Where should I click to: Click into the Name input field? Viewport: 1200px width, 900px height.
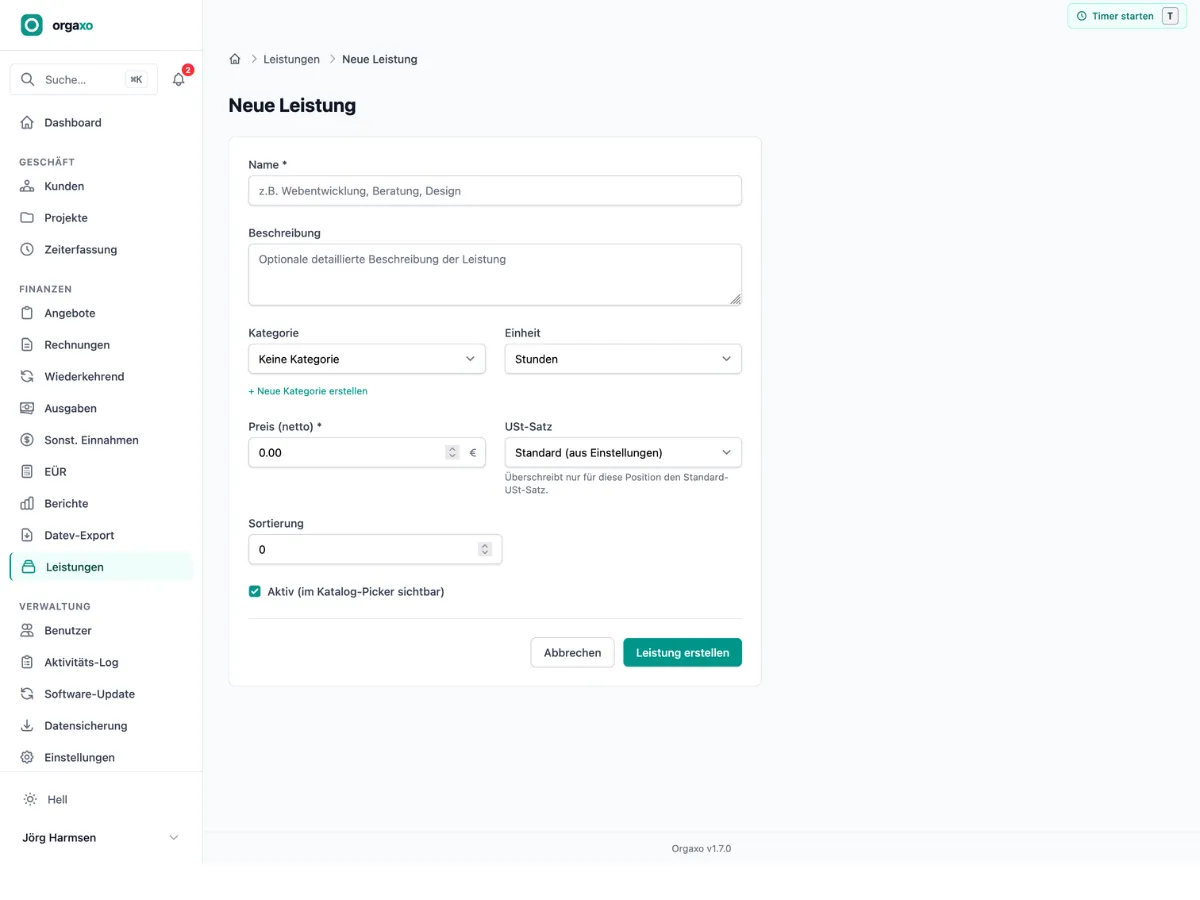(495, 190)
